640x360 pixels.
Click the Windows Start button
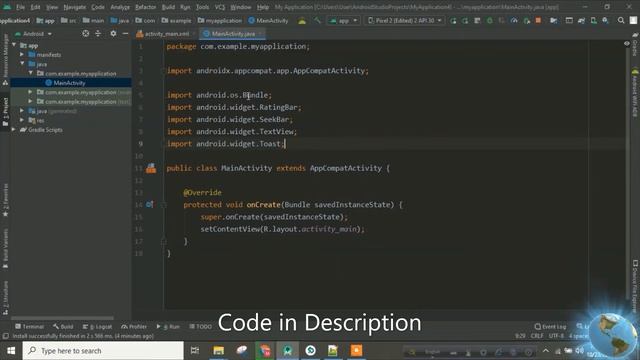click(11, 351)
